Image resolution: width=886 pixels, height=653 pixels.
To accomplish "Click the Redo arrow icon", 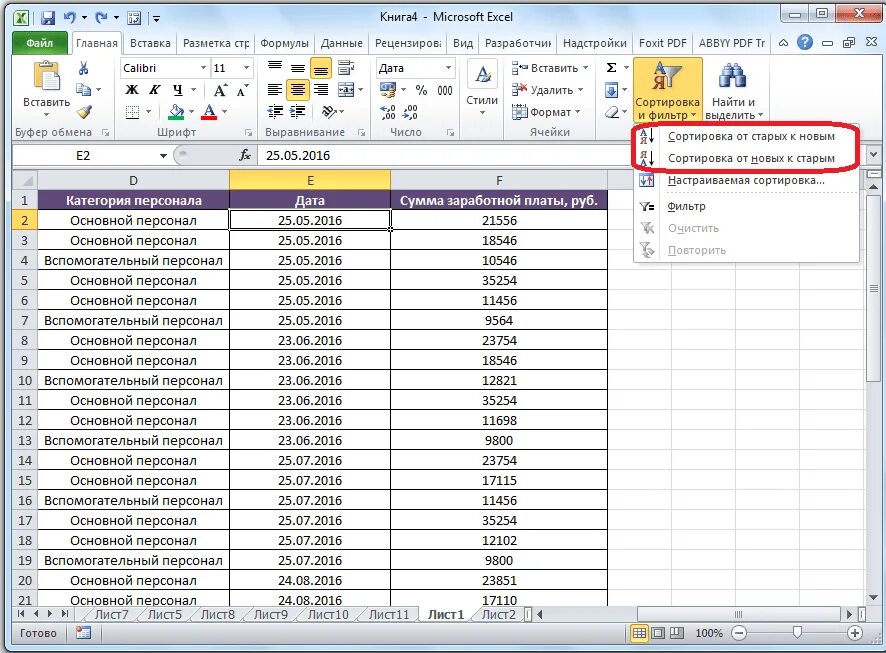I will [x=101, y=18].
